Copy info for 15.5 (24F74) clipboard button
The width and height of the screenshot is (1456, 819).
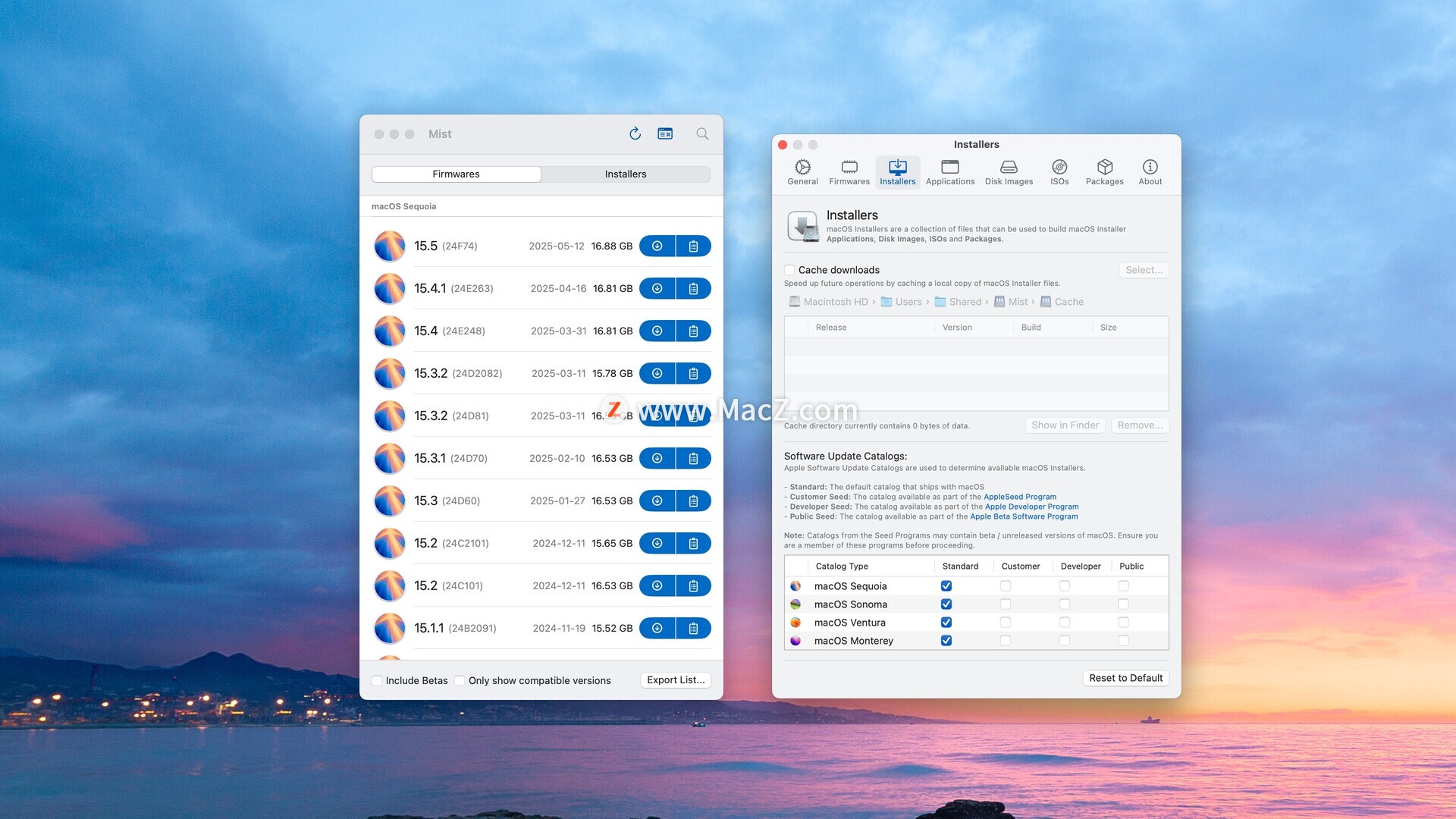click(x=693, y=246)
